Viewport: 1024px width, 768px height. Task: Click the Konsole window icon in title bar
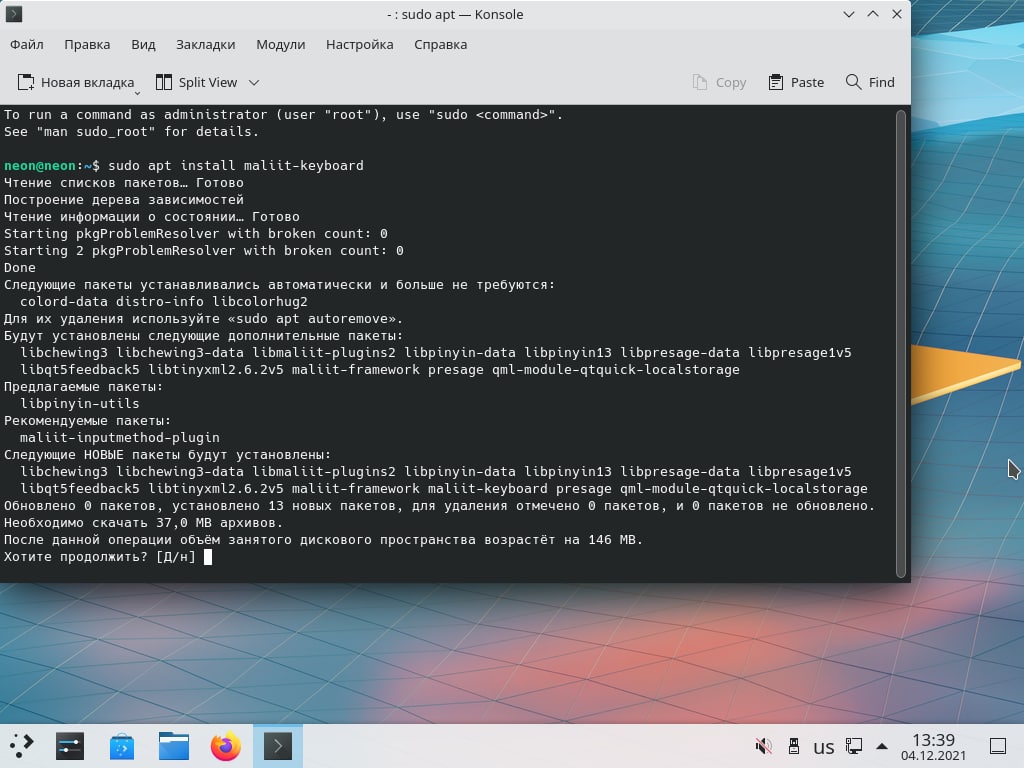pos(14,14)
